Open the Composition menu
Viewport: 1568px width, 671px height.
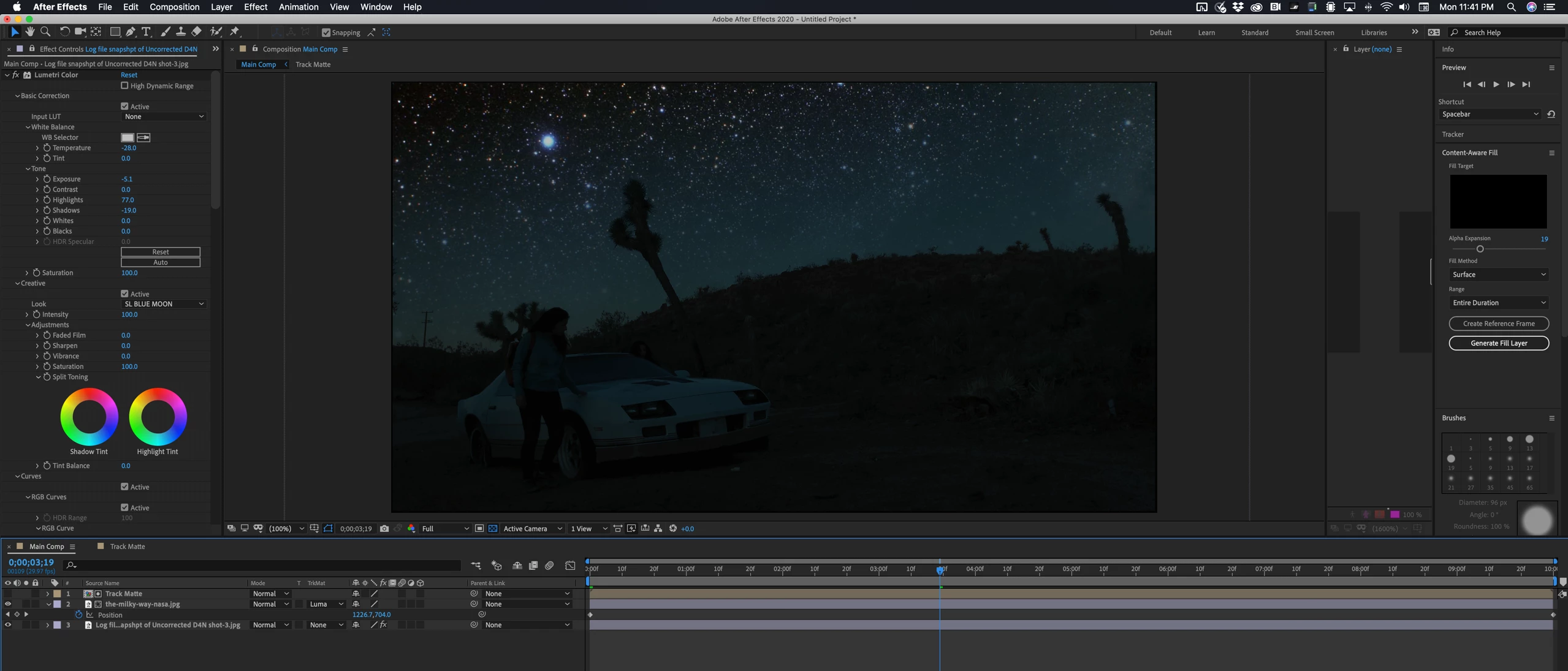click(174, 7)
